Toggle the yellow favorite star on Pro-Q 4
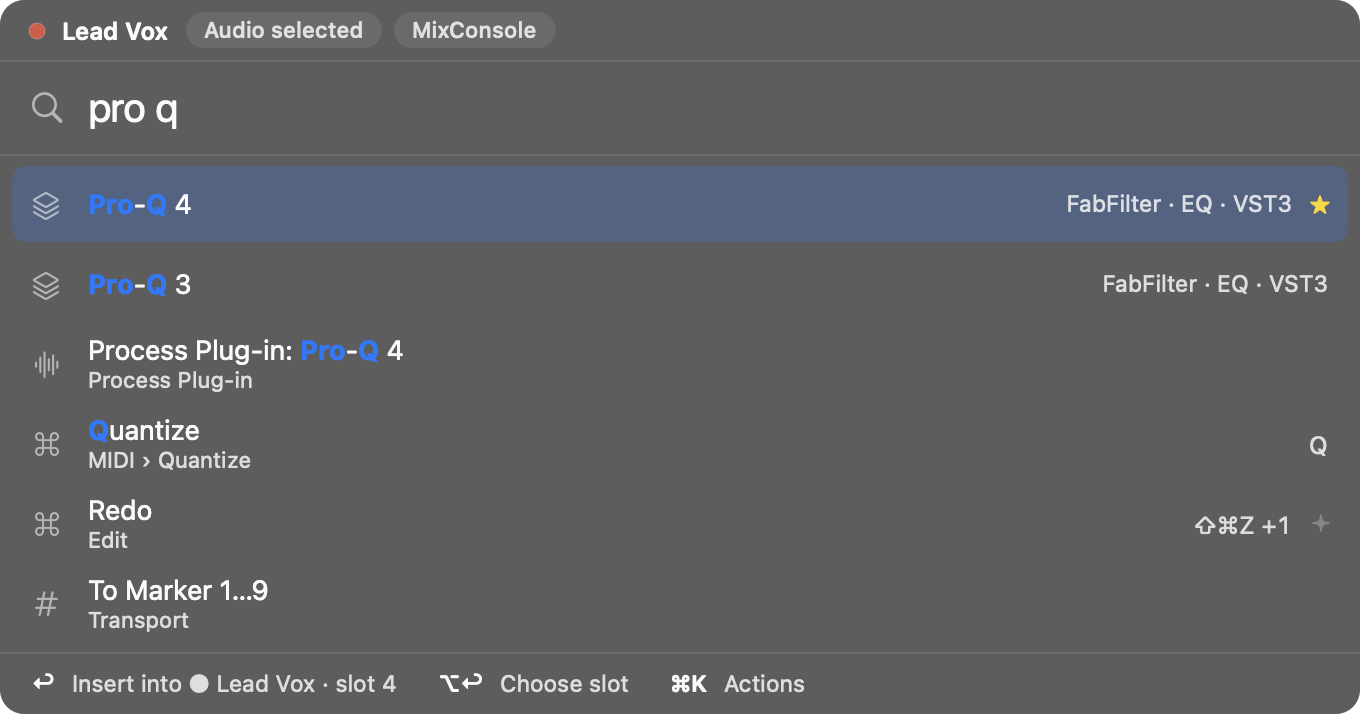Image resolution: width=1360 pixels, height=714 pixels. (1320, 205)
